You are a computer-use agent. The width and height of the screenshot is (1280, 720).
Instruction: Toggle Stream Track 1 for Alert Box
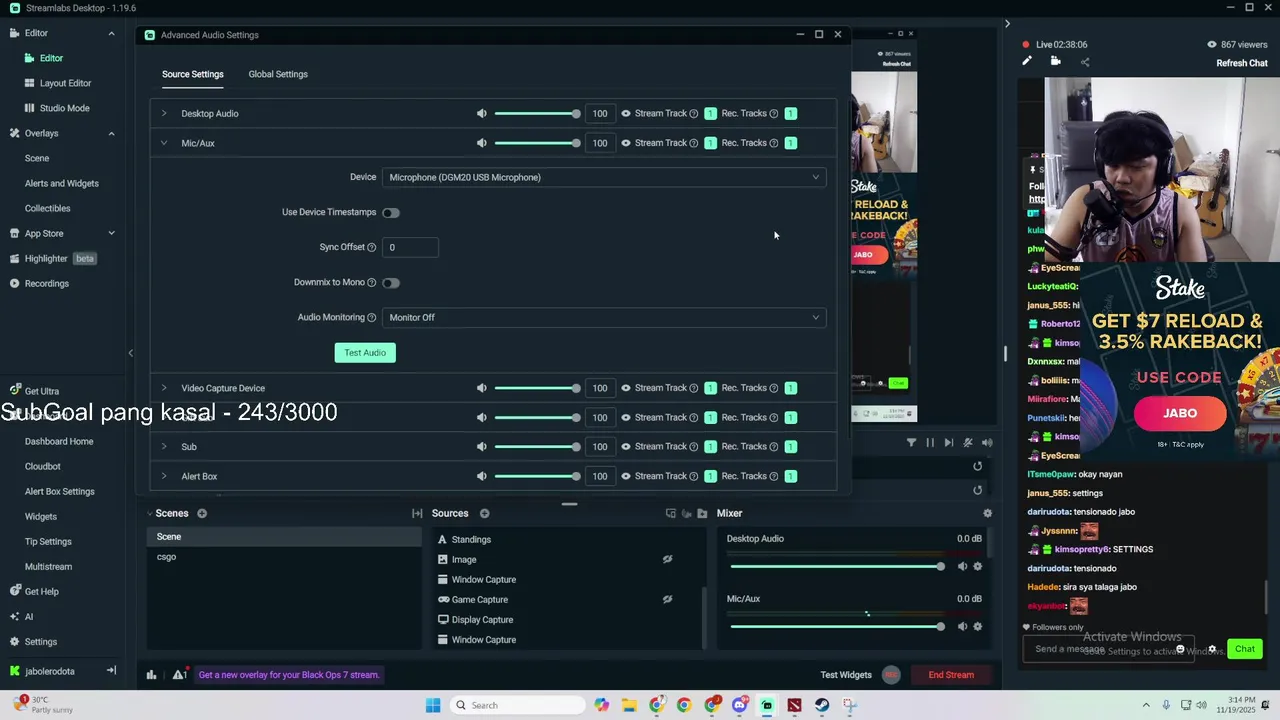pyautogui.click(x=710, y=476)
